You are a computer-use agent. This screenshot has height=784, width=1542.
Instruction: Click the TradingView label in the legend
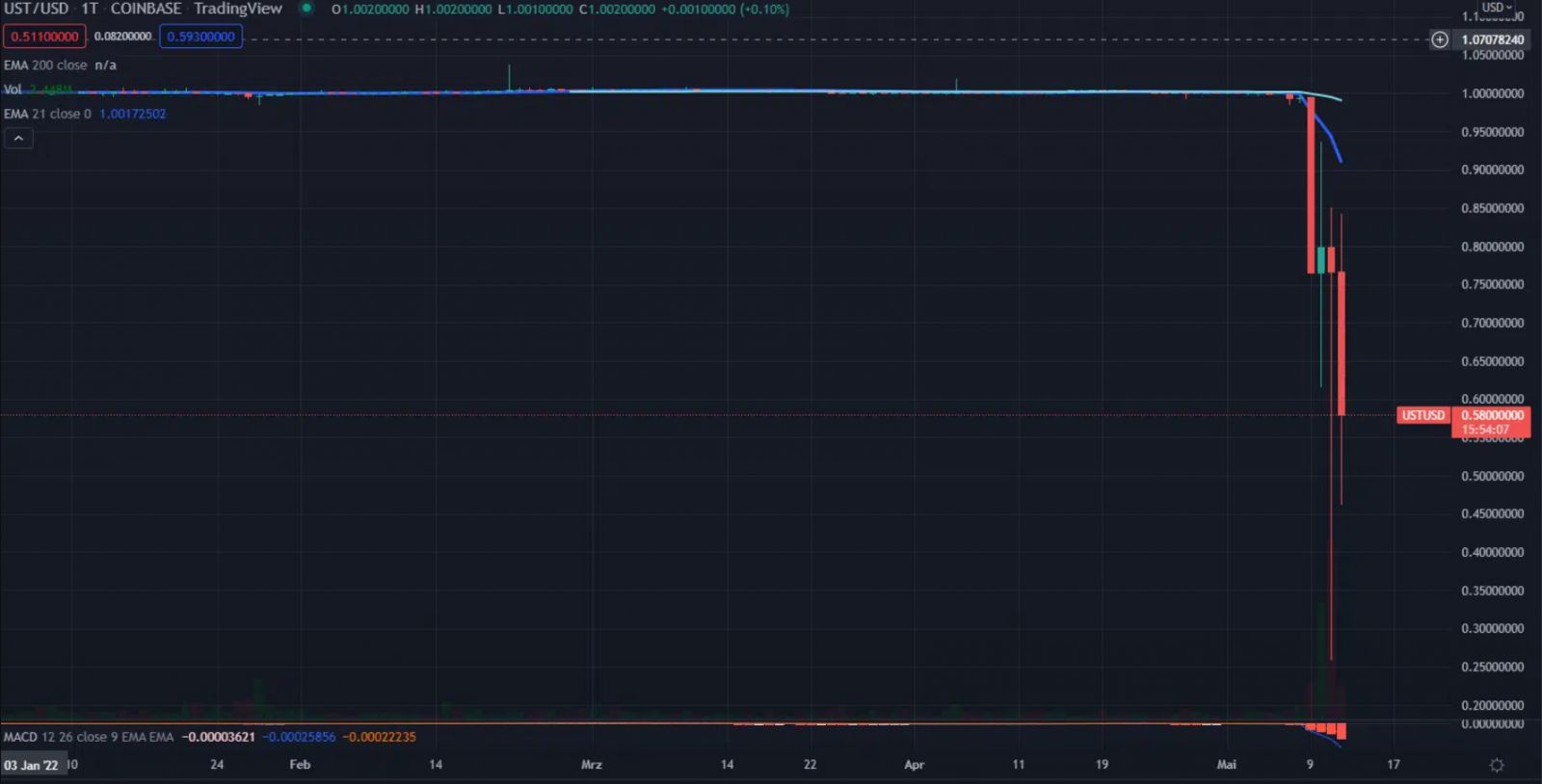[238, 9]
